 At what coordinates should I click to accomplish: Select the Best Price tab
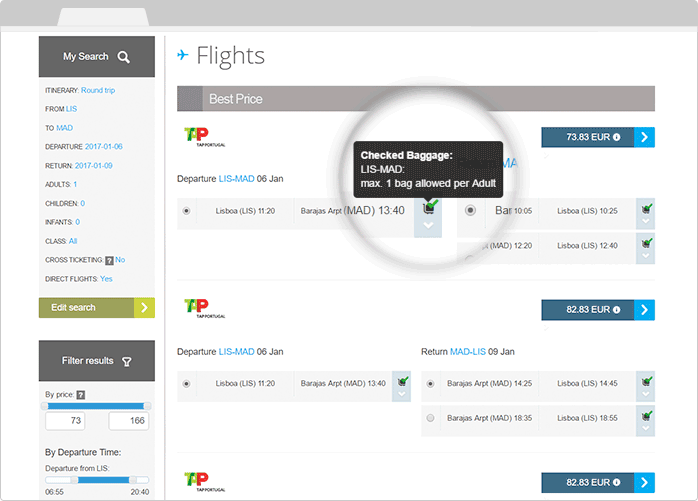(416, 98)
